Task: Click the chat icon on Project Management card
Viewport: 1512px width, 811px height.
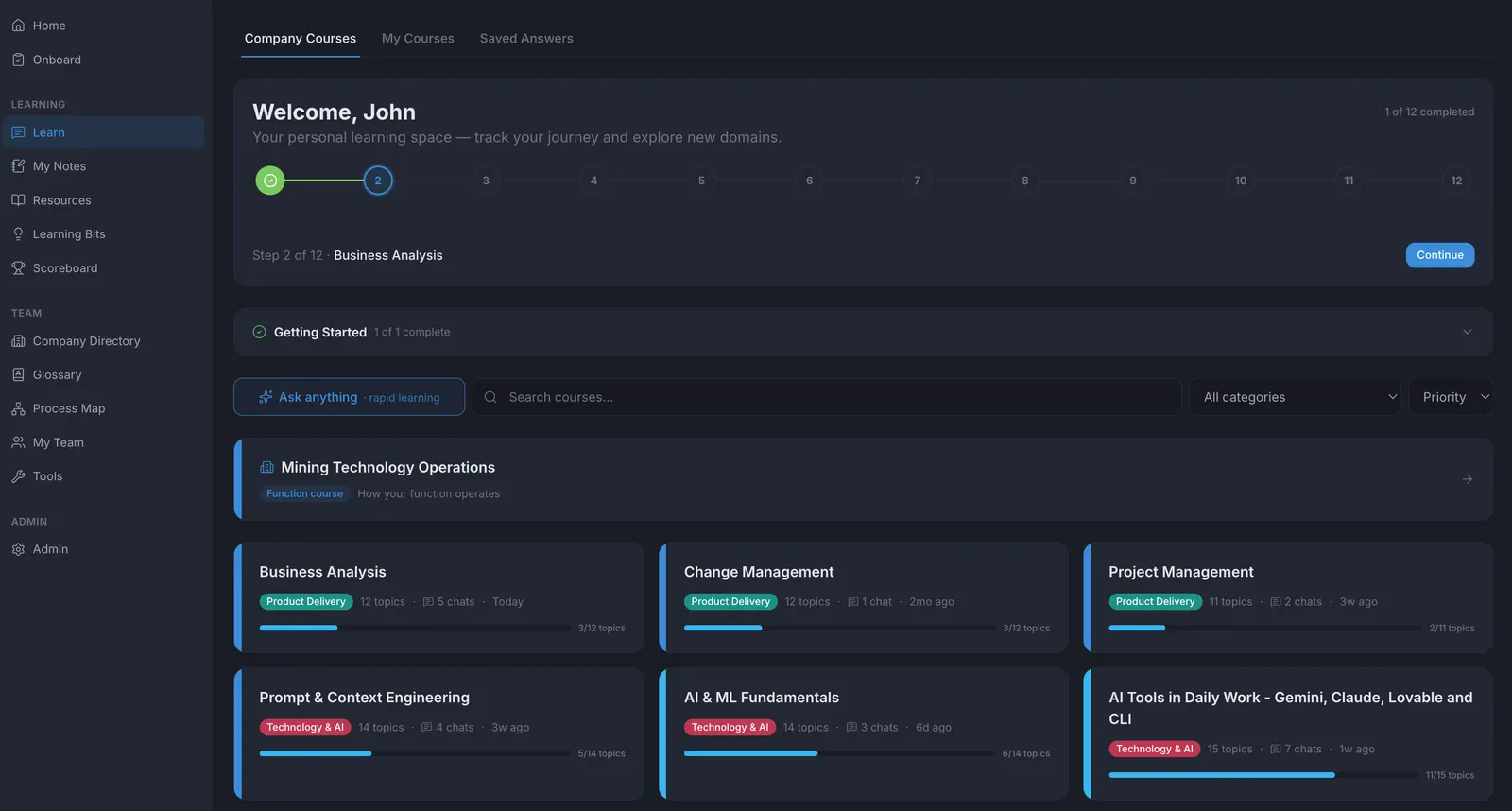Action: 1276,602
